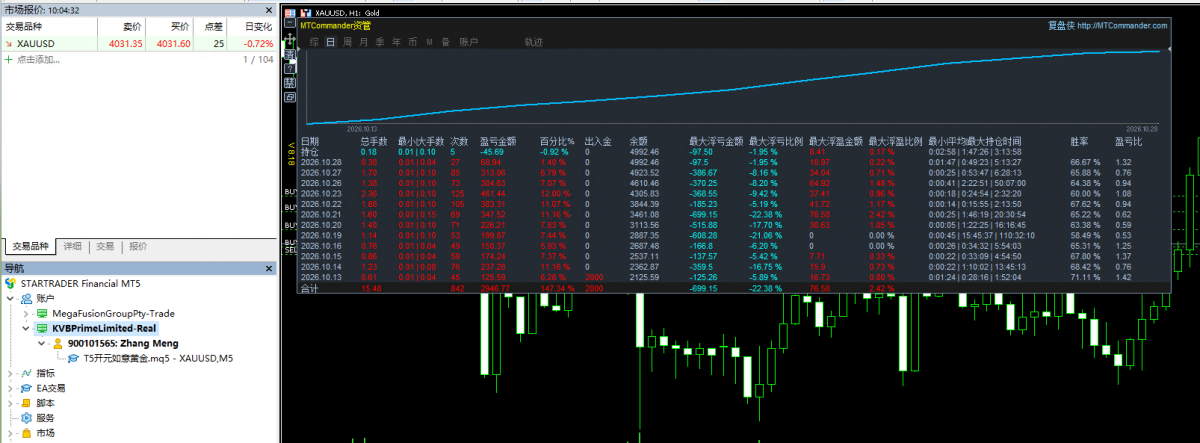Open the 账户 account tab in MTCommander
1200x443 pixels.
click(x=468, y=42)
